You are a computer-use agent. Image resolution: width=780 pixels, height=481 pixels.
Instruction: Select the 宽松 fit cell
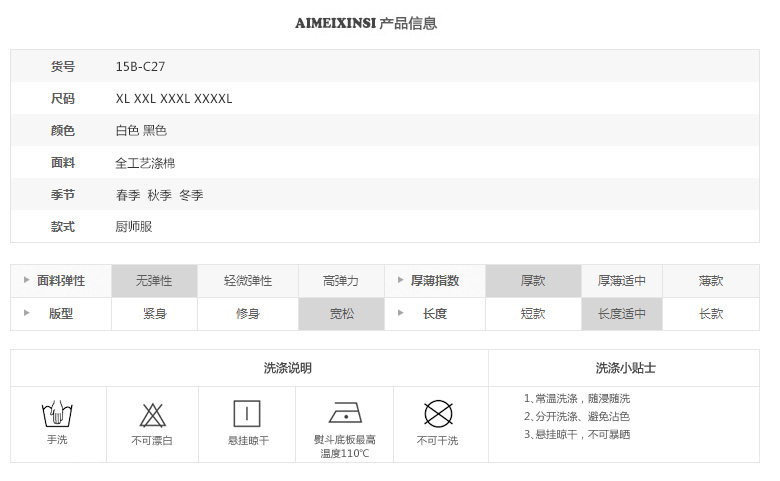tap(341, 314)
